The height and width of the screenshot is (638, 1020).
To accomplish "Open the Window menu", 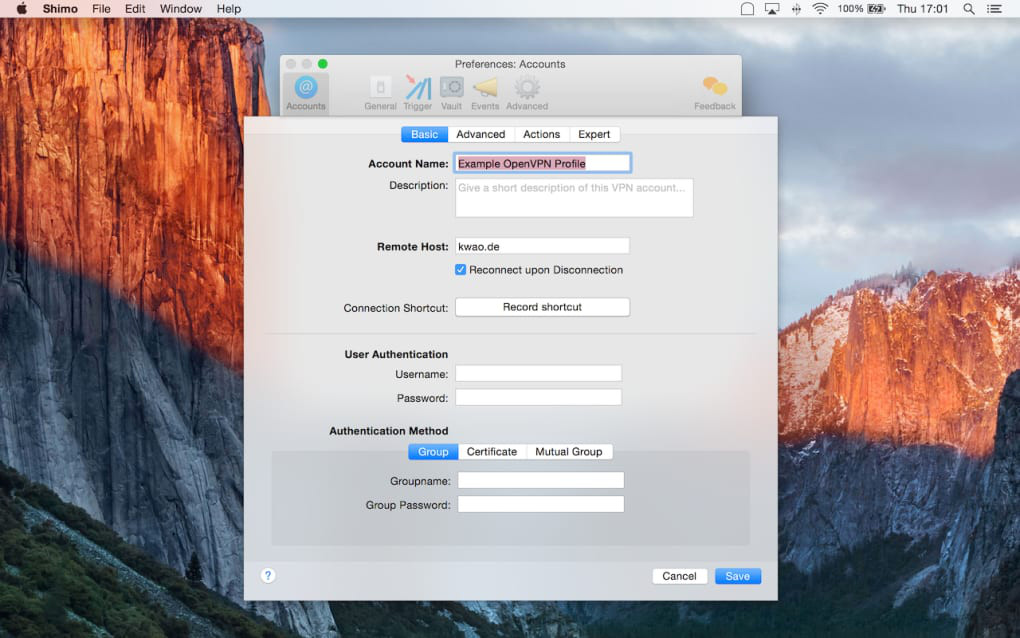I will pos(180,8).
